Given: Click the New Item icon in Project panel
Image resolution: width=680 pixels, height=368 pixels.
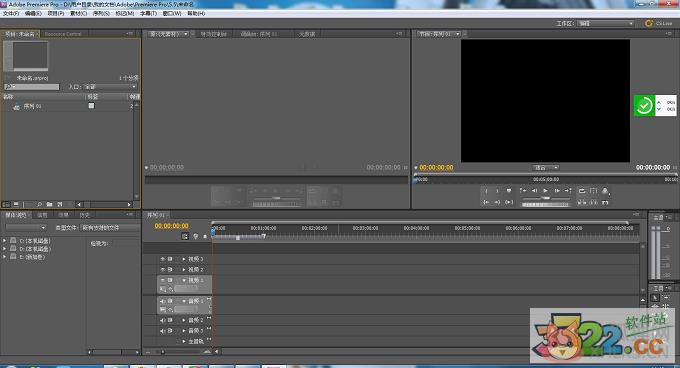Looking at the screenshot, I should (x=60, y=204).
